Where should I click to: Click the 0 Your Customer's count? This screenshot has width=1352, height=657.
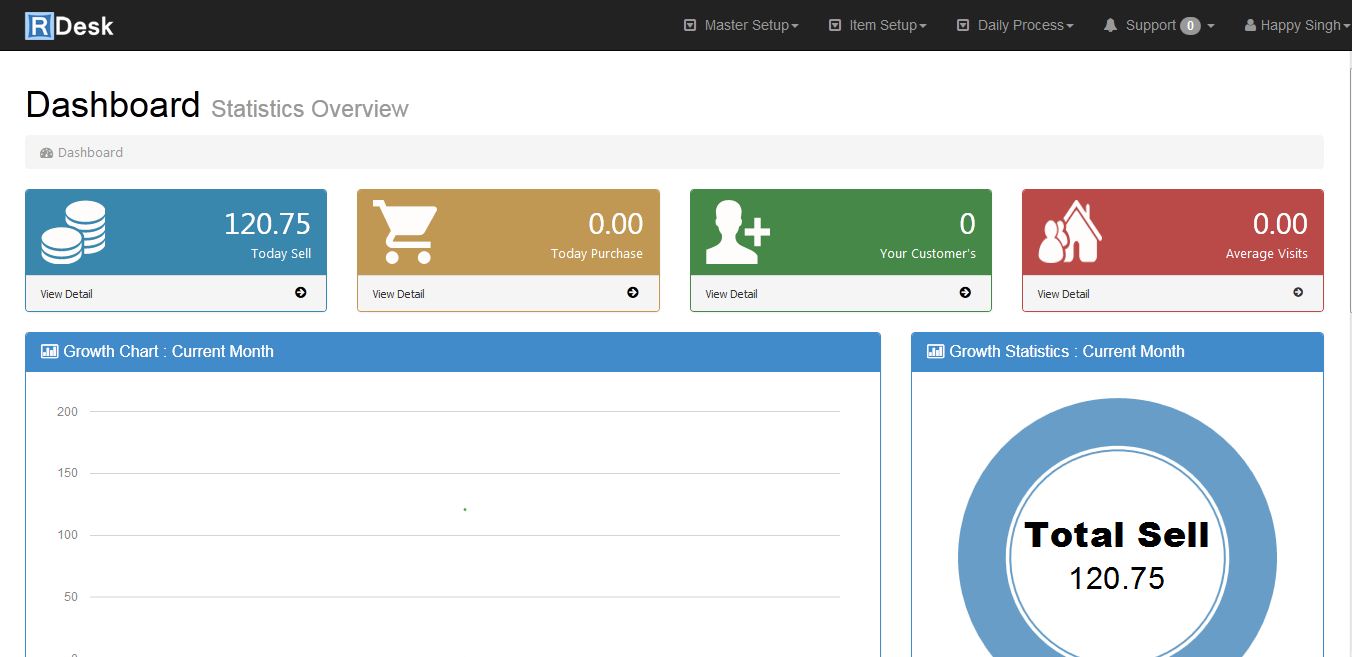967,224
